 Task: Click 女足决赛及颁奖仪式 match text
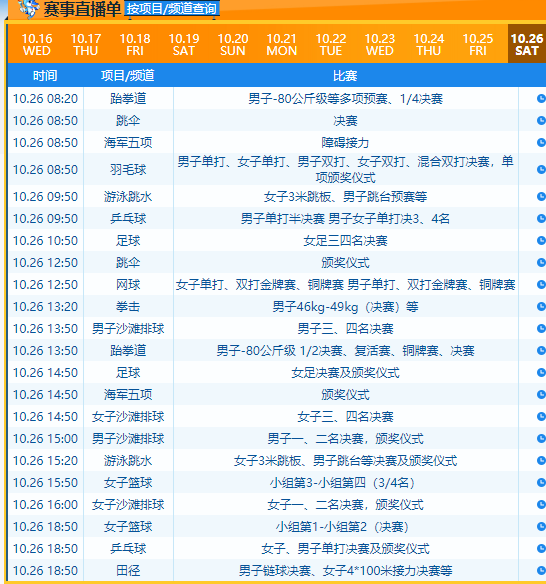point(345,372)
